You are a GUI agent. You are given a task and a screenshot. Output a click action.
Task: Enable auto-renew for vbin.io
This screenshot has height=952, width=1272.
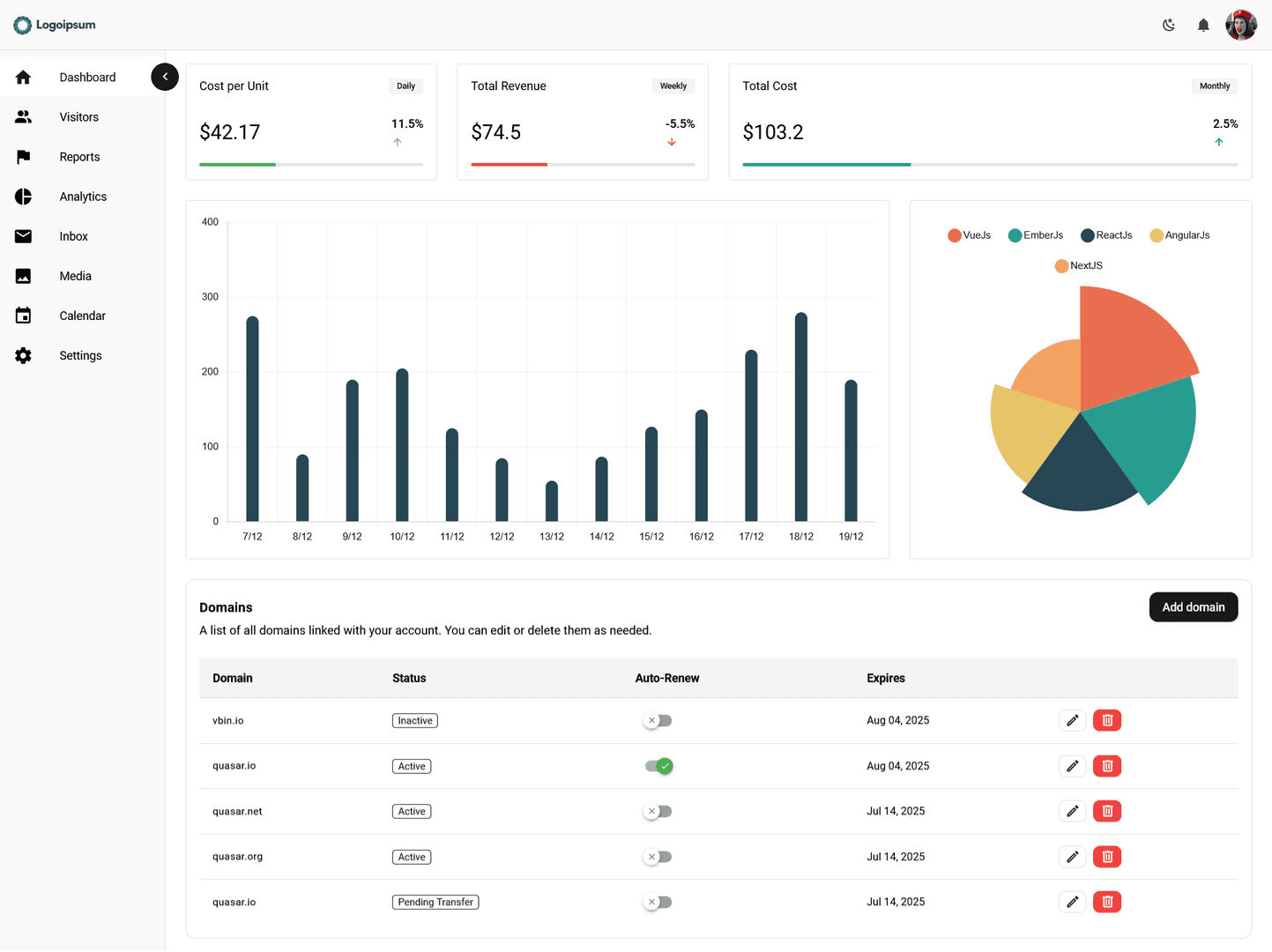(x=658, y=720)
